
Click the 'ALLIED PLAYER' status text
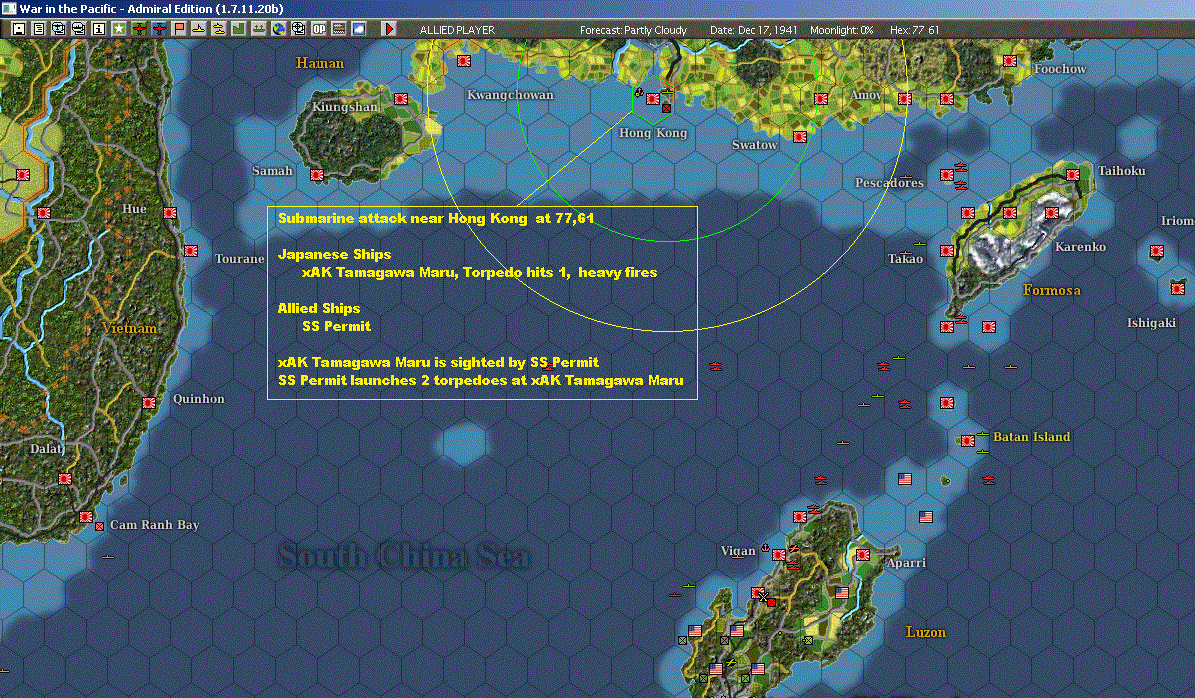[457, 30]
